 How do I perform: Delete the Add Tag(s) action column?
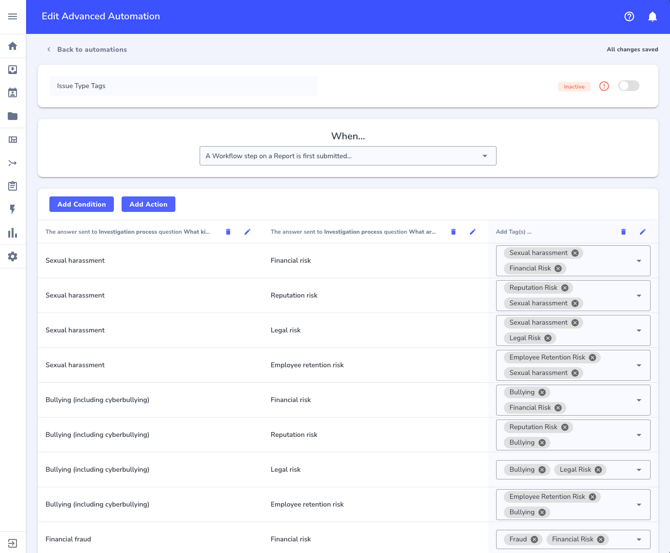(x=623, y=232)
